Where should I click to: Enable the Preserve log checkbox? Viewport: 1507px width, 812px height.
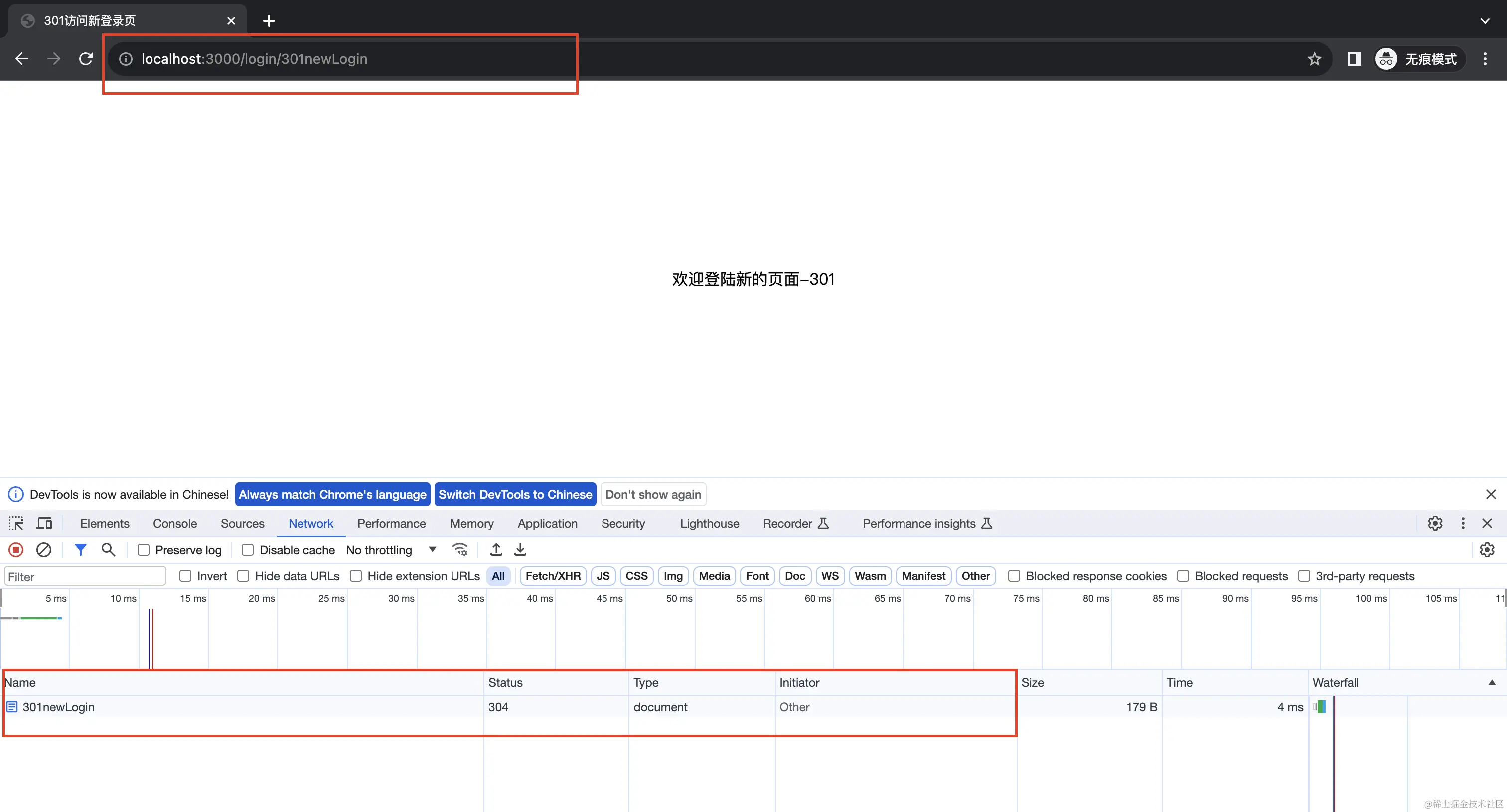pyautogui.click(x=144, y=550)
